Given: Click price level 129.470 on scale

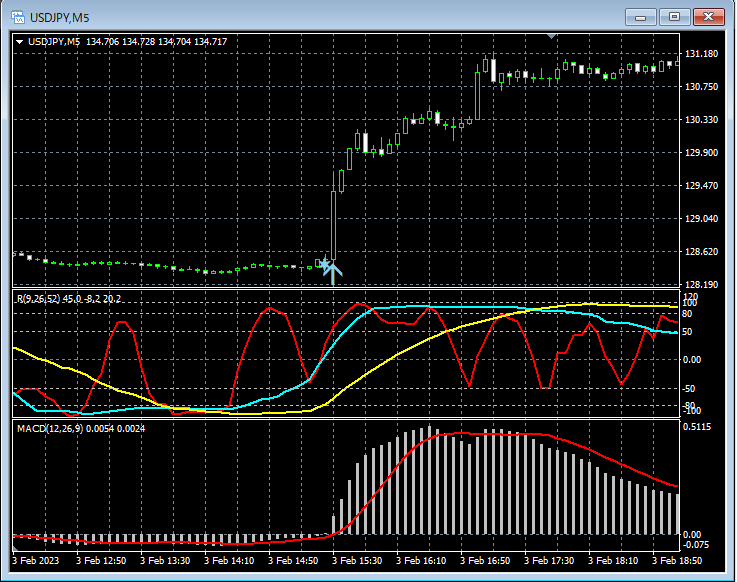Looking at the screenshot, I should click(x=702, y=186).
